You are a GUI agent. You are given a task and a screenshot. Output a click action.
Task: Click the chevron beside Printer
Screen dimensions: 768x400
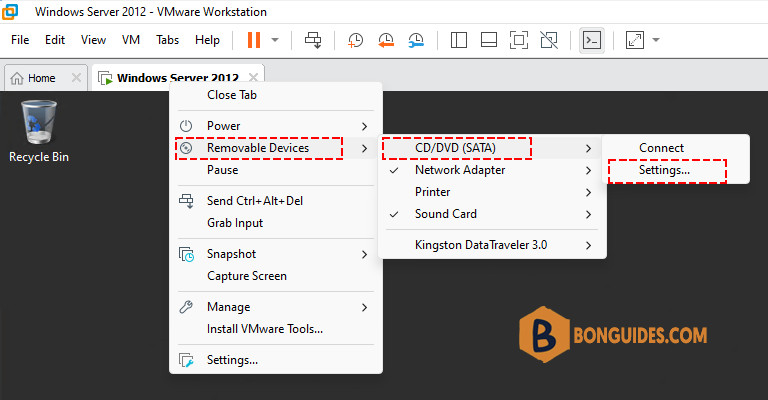click(588, 192)
